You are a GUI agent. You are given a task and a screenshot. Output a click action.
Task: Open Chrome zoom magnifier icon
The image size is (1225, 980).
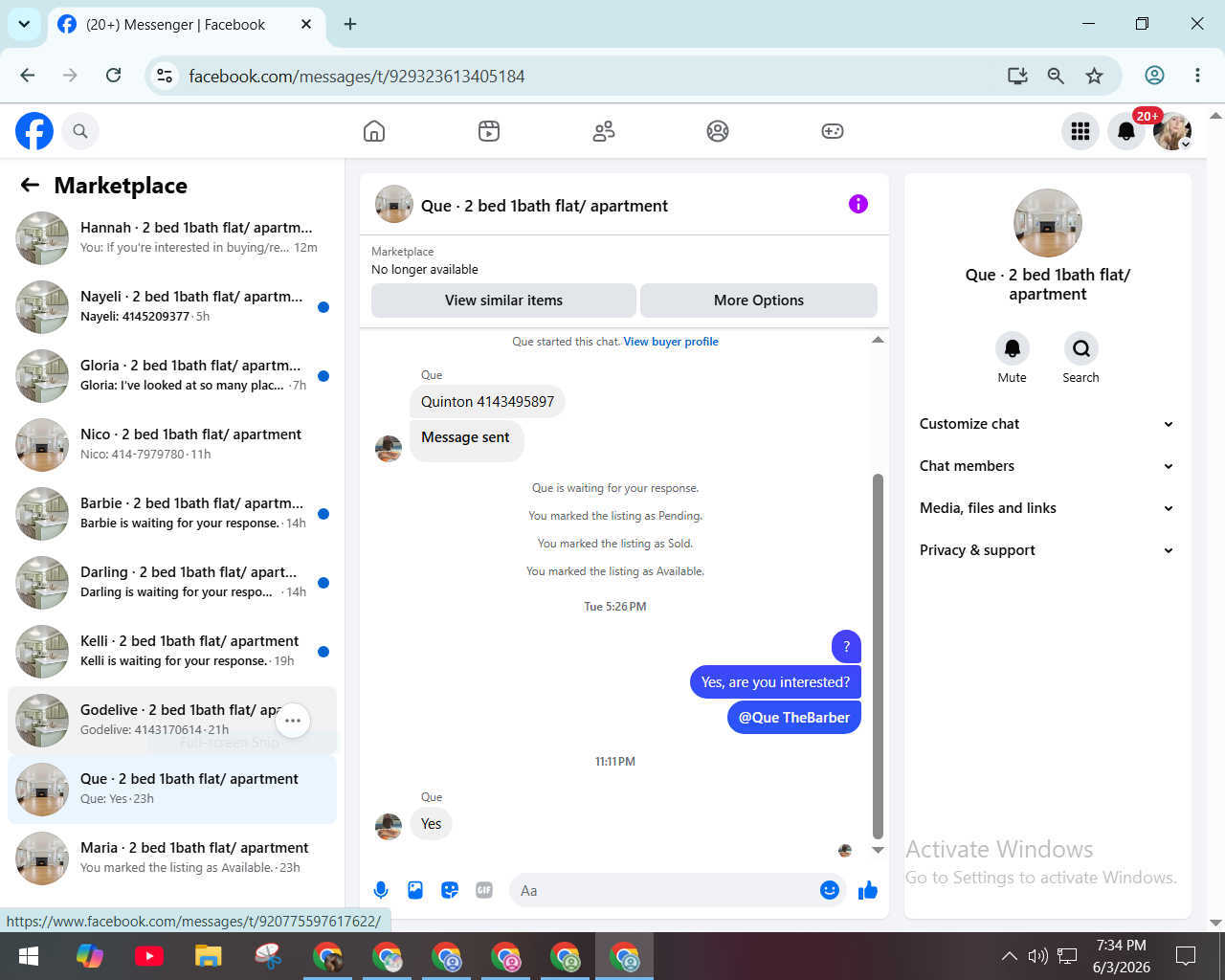(x=1056, y=76)
